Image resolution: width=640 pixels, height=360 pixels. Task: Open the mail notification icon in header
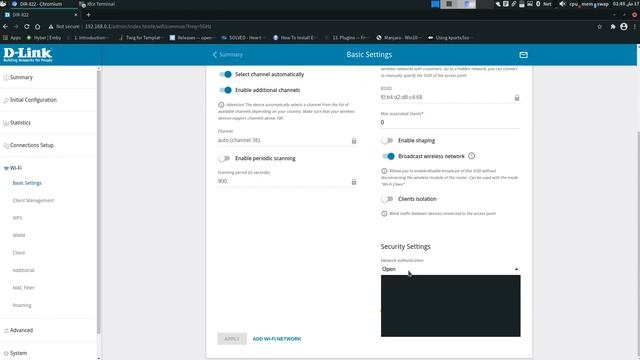point(523,55)
